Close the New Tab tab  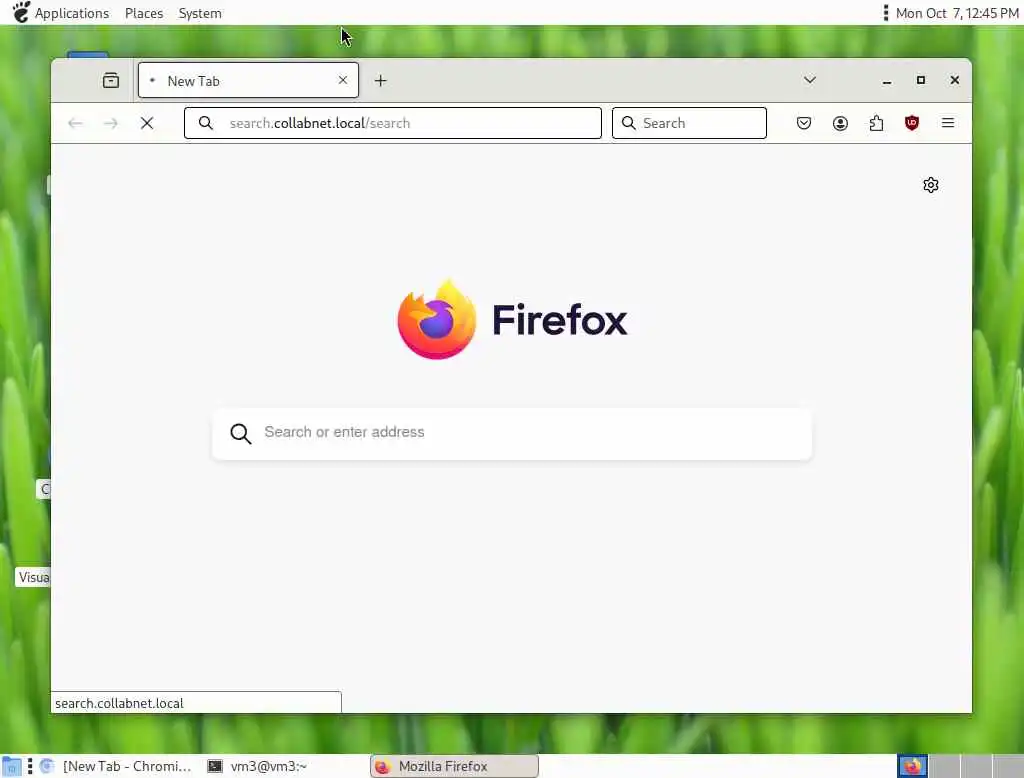tap(343, 80)
